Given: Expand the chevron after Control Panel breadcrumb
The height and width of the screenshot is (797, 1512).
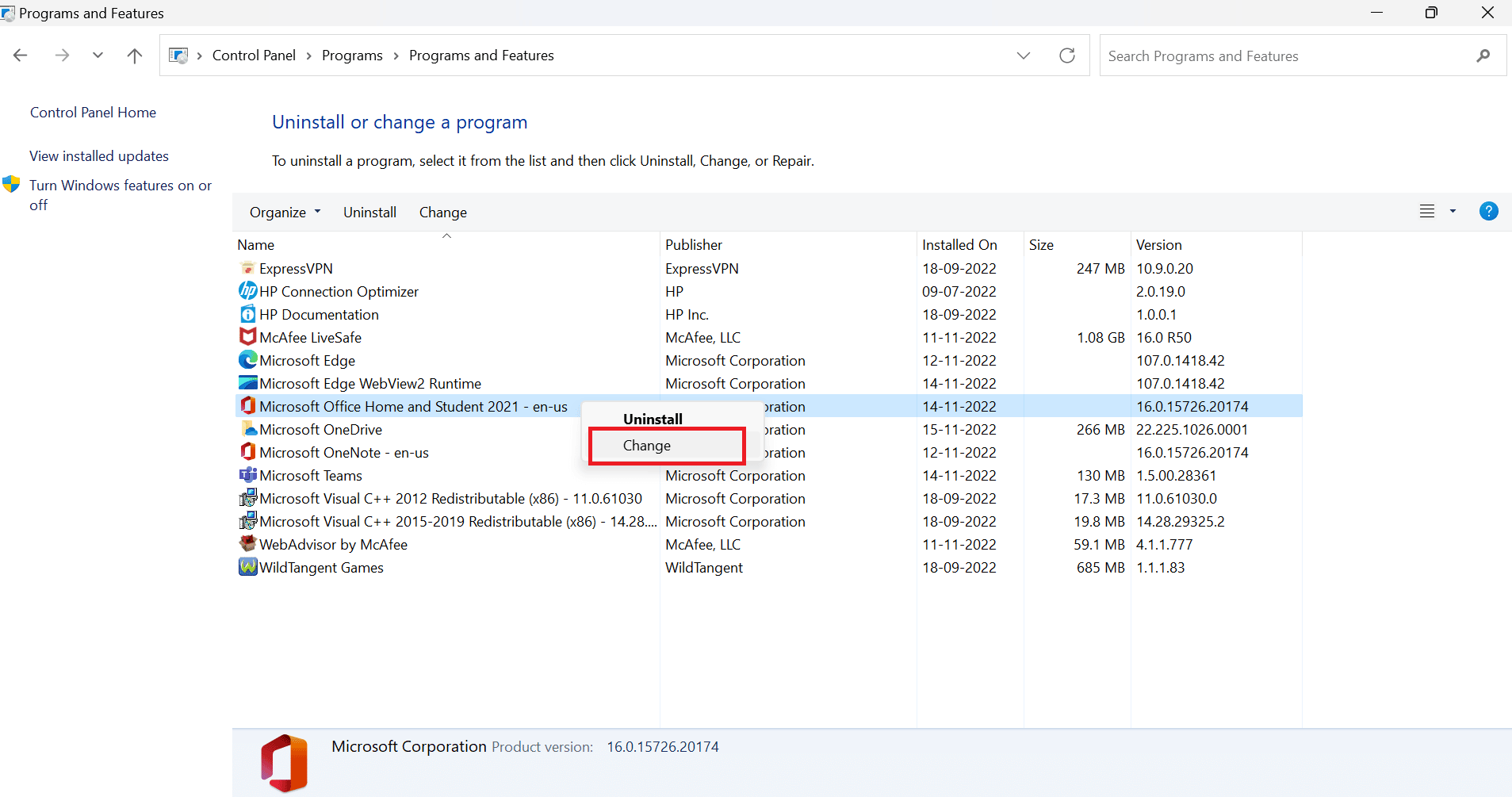Looking at the screenshot, I should (x=309, y=56).
